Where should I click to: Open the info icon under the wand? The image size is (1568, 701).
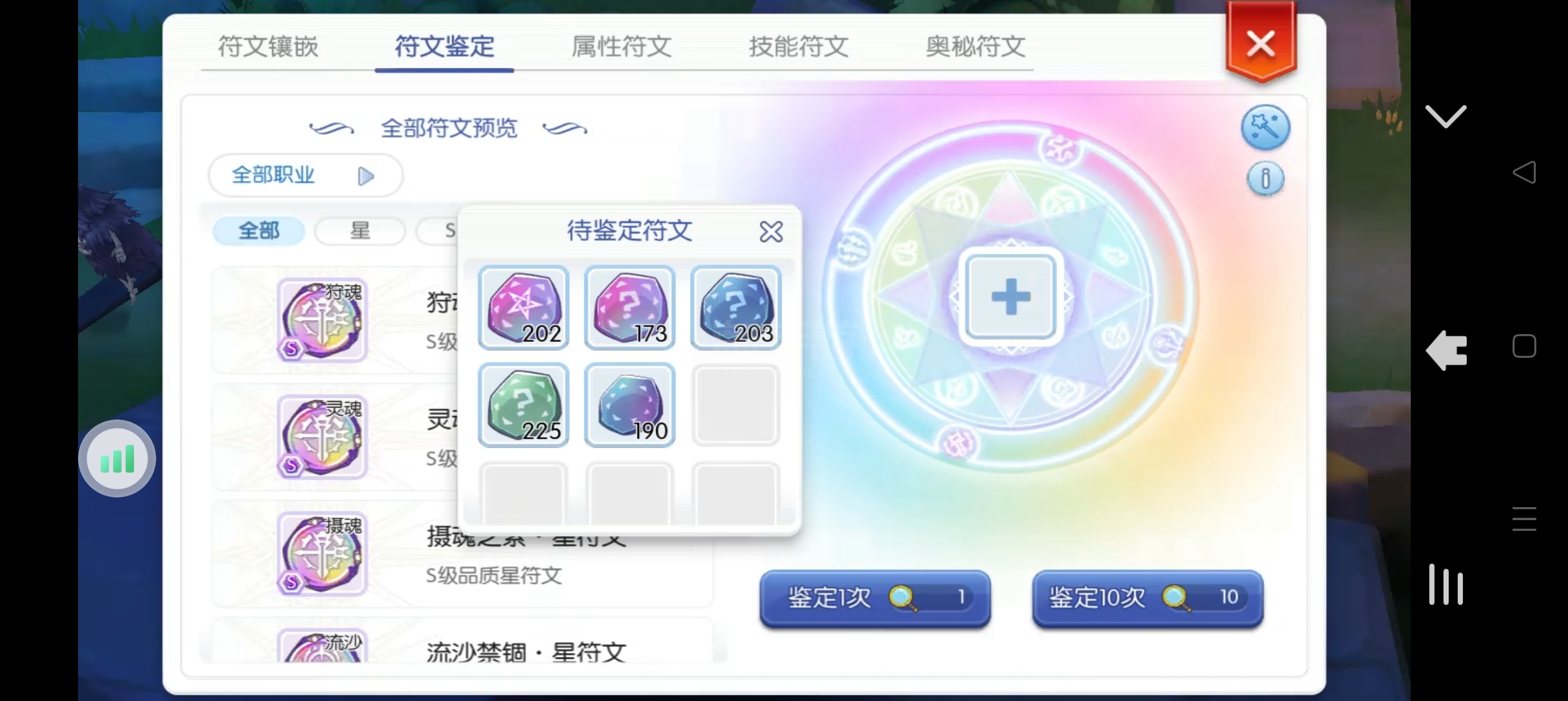point(1265,179)
